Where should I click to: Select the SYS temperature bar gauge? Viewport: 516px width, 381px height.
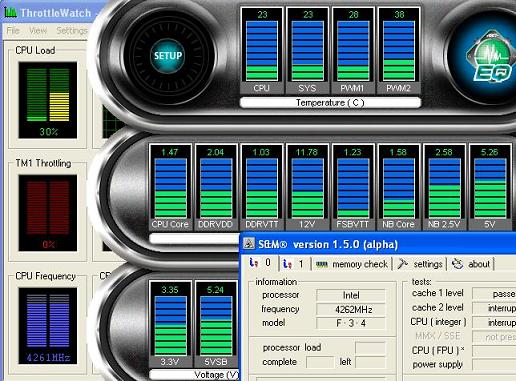coord(308,51)
